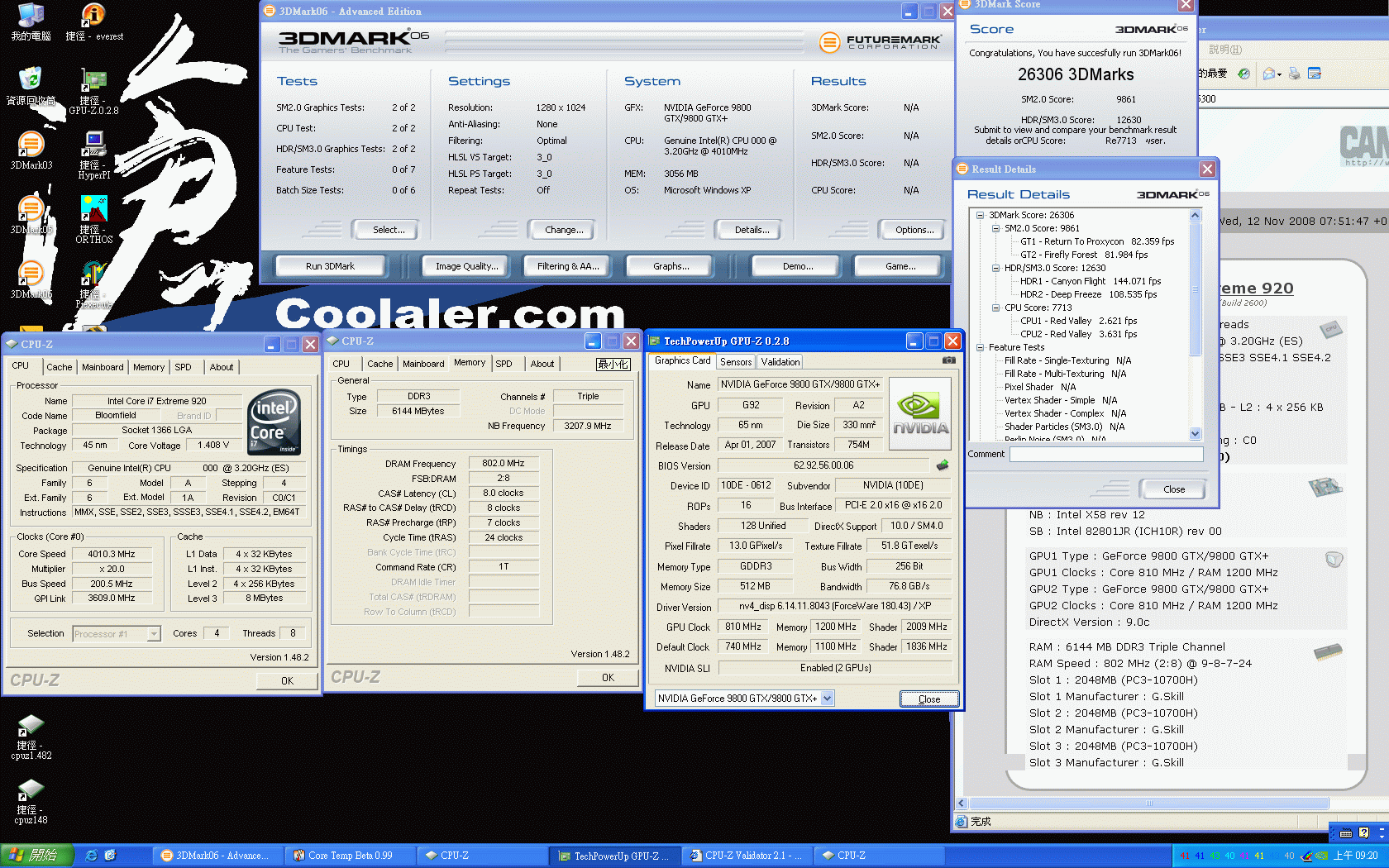The image size is (1389, 868).
Task: Select the GPU-Z.0.2.8 shortcut desktop icon
Action: pyautogui.click(x=93, y=91)
